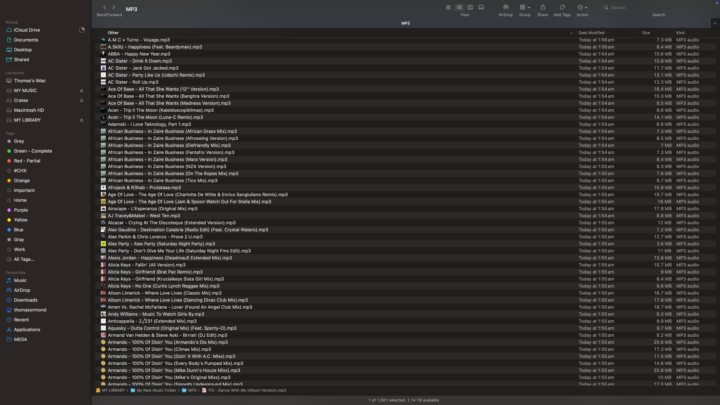Select ABBA - Happy New Year.mp3
Viewport: 720px width, 405px height.
[x=139, y=54]
